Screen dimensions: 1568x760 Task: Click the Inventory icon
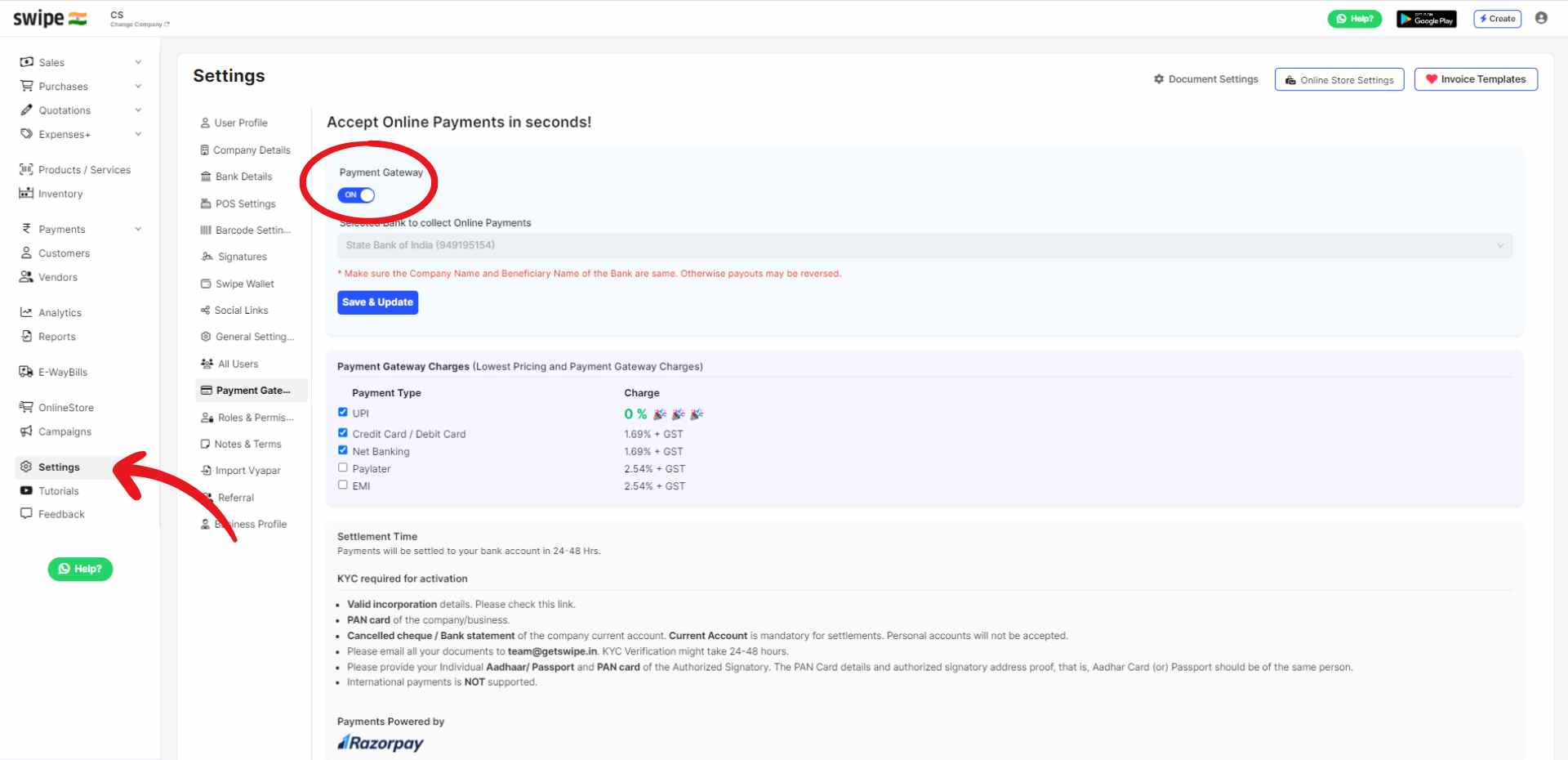click(x=26, y=193)
